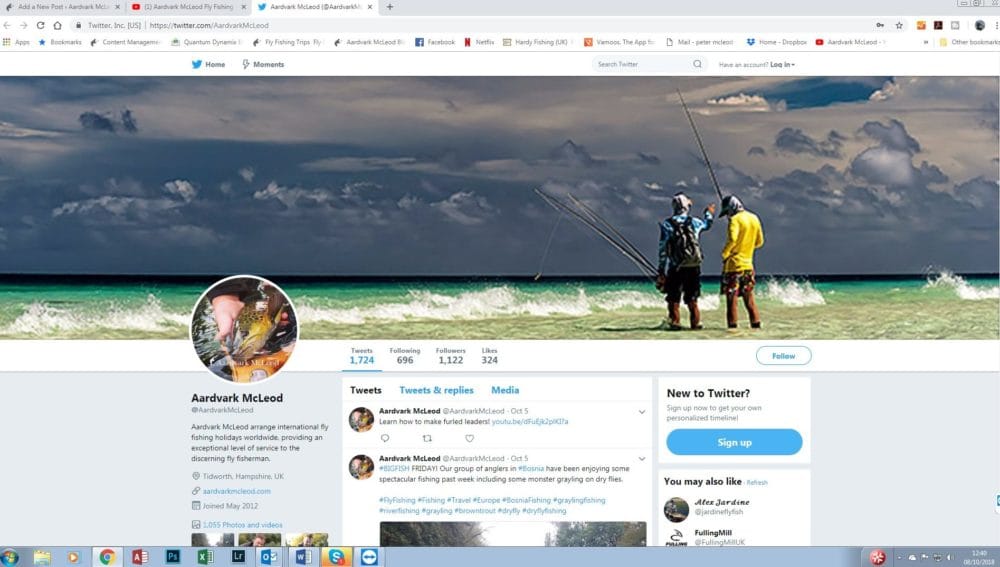The image size is (1000, 567).
Task: Open the Alex Jardine suggested profile
Action: [x=722, y=502]
